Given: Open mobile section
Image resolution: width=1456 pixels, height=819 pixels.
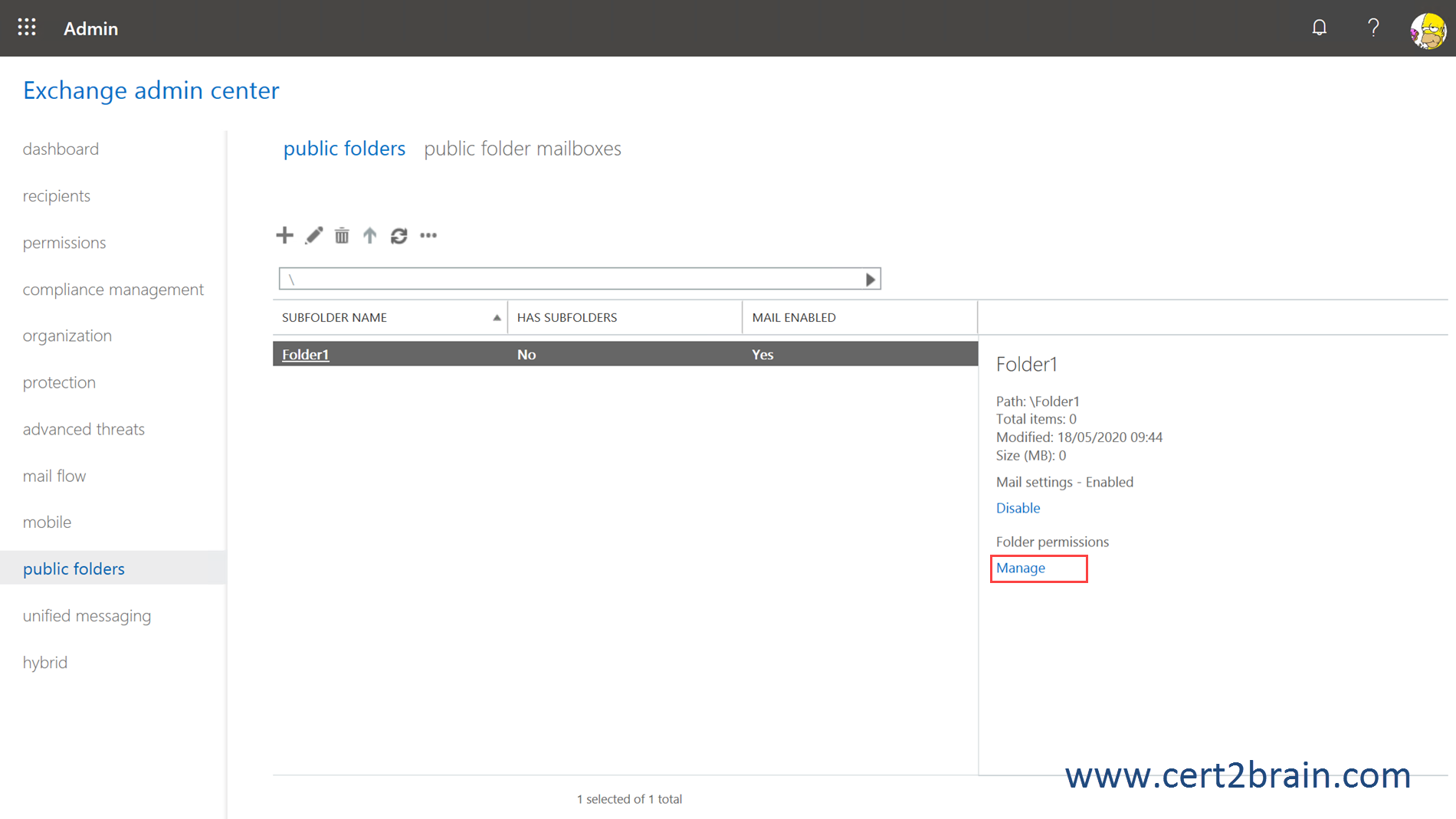Looking at the screenshot, I should [x=47, y=522].
